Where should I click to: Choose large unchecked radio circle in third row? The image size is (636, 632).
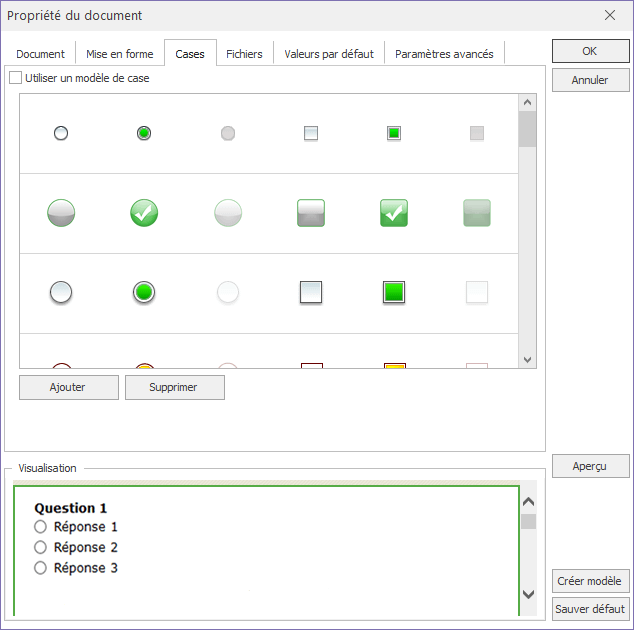click(61, 292)
